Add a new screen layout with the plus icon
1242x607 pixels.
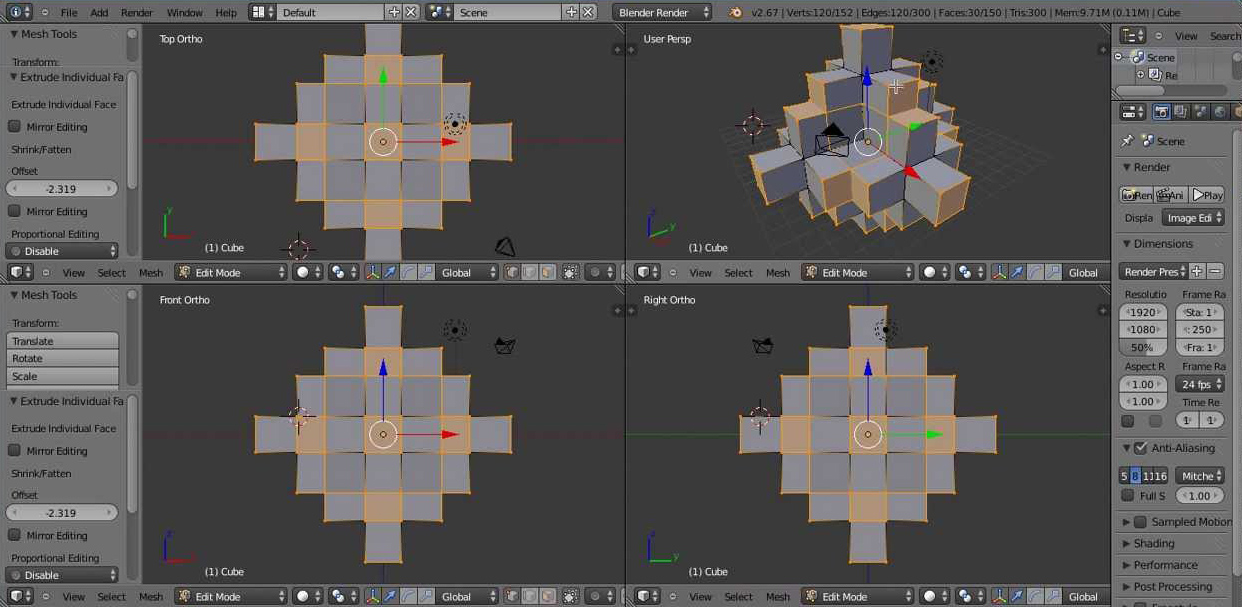click(x=394, y=12)
